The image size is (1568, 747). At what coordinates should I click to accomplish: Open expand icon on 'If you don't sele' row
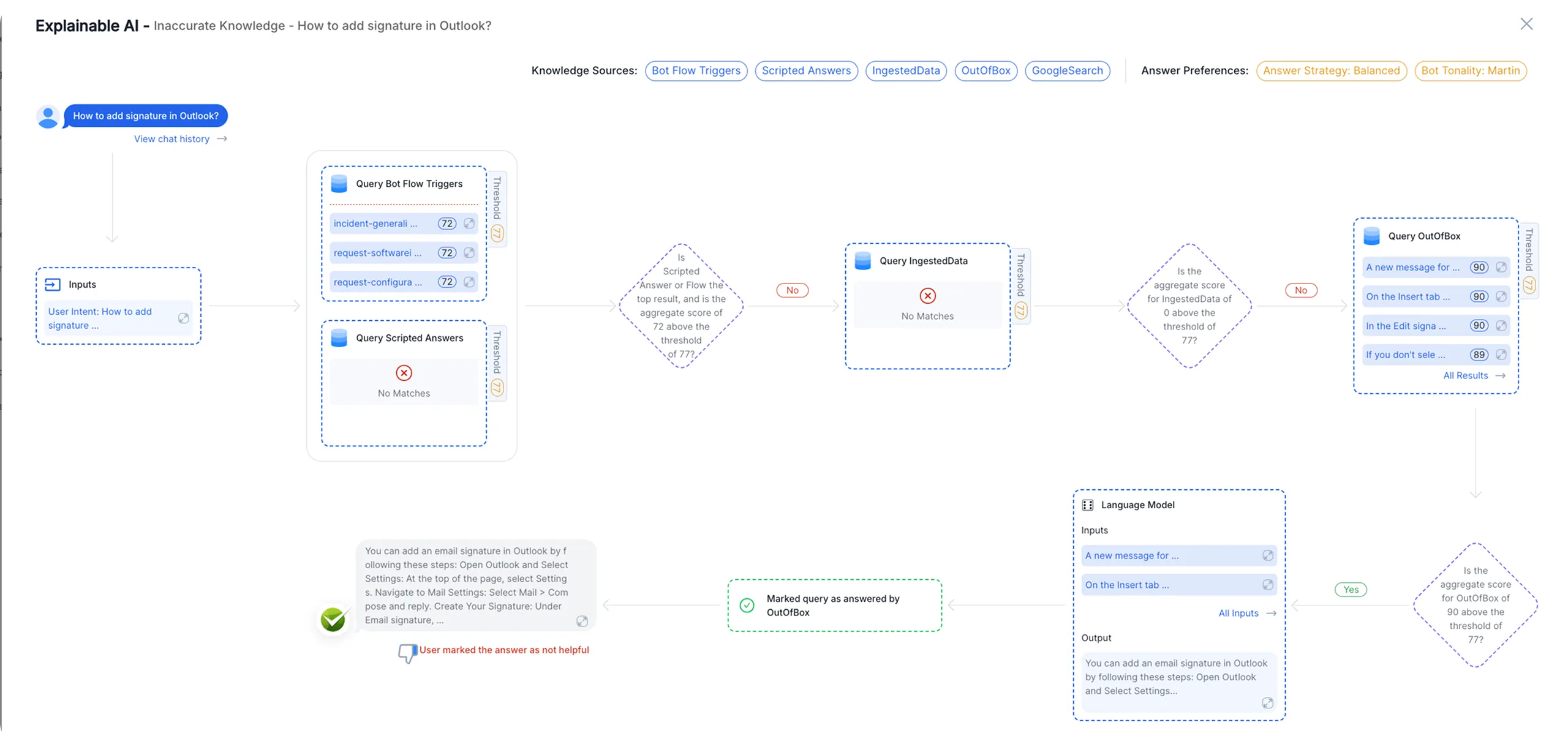pos(1501,355)
